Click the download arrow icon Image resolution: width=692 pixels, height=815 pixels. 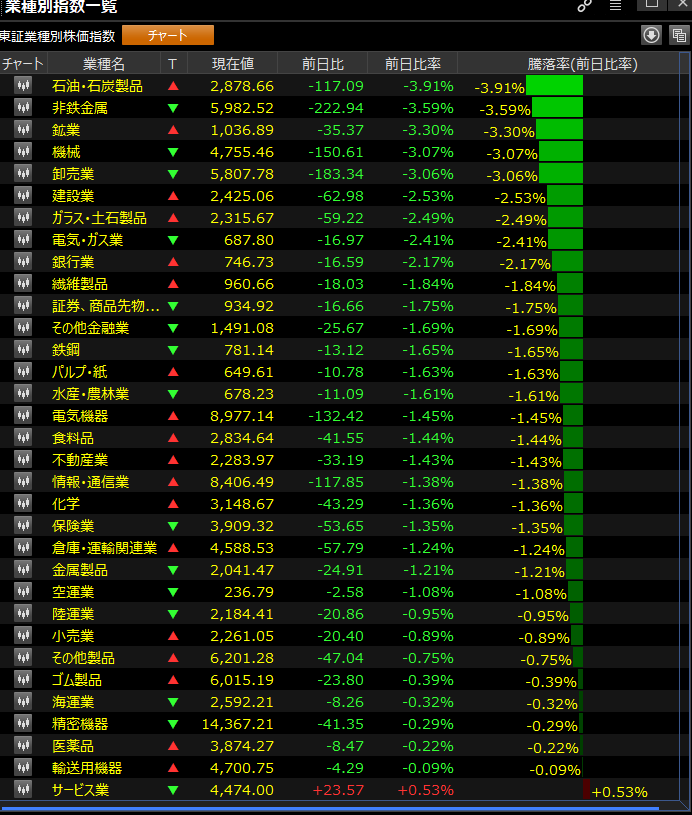click(651, 35)
